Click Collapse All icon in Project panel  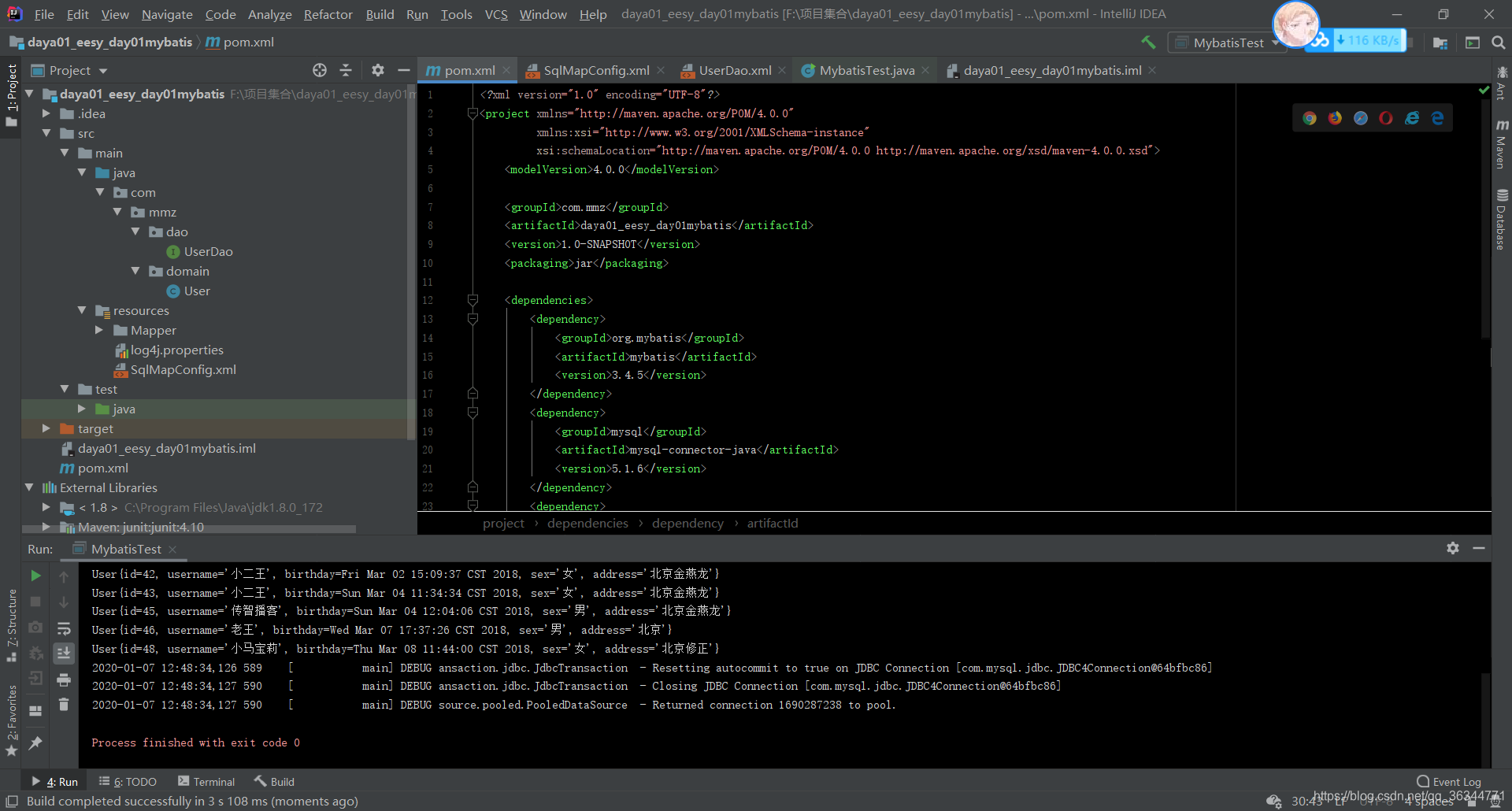tap(346, 70)
